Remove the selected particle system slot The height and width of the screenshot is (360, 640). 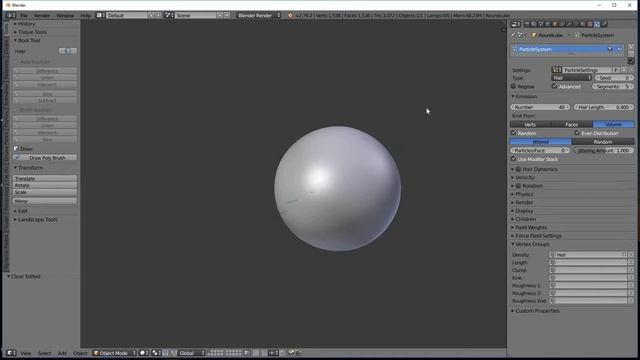pos(631,54)
